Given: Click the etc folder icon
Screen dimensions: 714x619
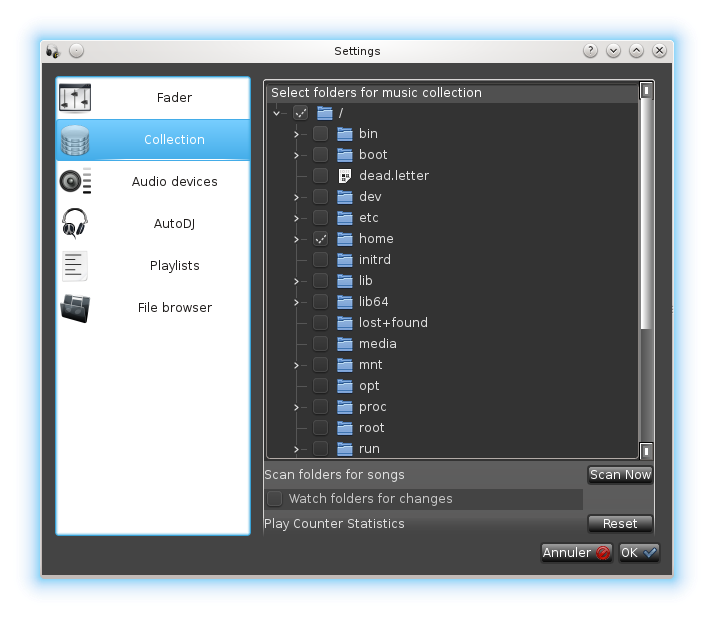Looking at the screenshot, I should 345,218.
